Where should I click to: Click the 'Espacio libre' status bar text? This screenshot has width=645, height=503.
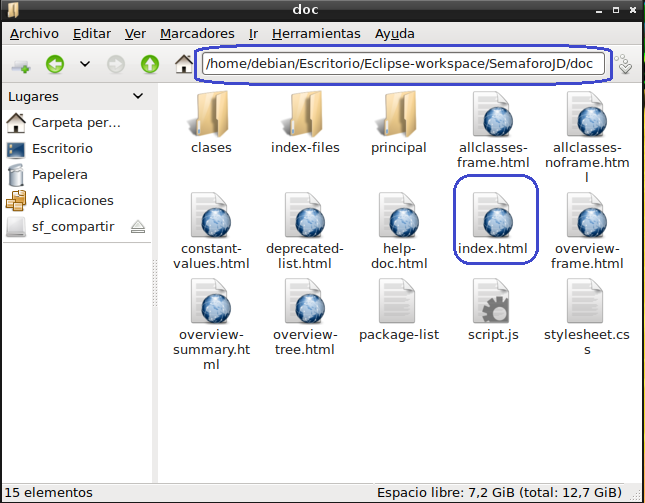(x=499, y=492)
